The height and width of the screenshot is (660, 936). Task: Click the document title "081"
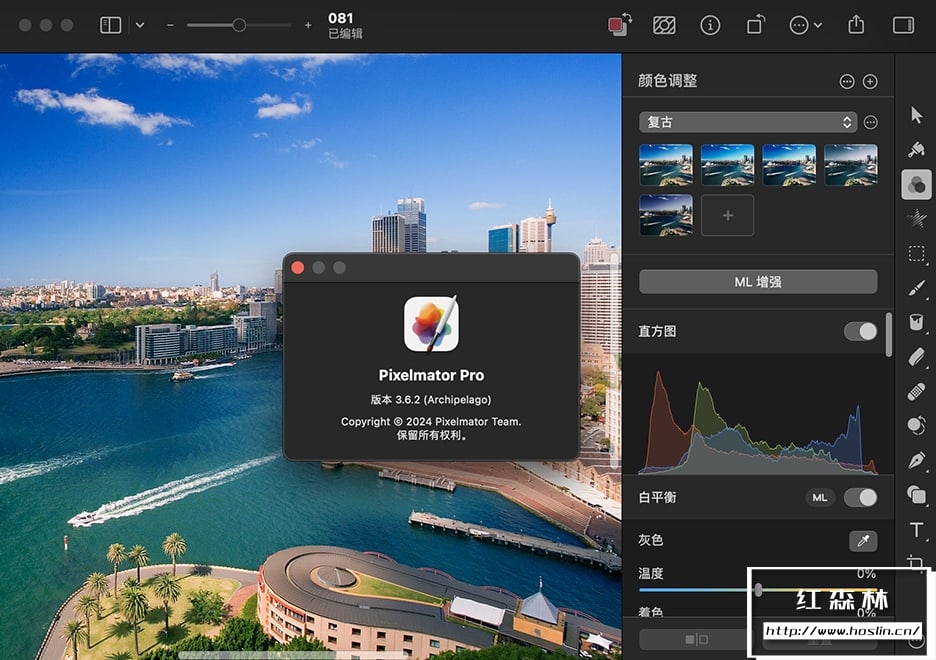coord(340,18)
